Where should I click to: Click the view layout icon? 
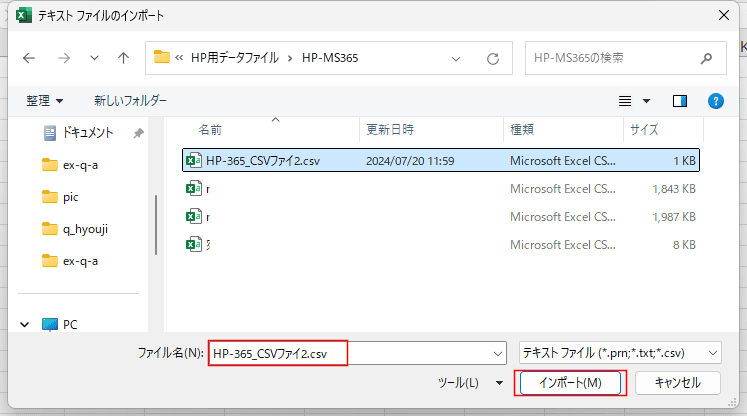coord(626,101)
